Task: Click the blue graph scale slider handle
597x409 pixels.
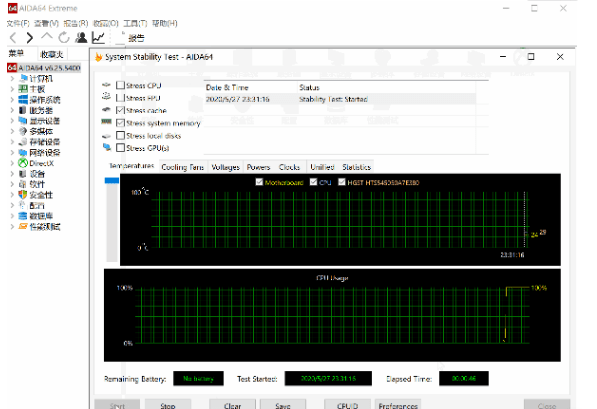Action: tap(112, 181)
